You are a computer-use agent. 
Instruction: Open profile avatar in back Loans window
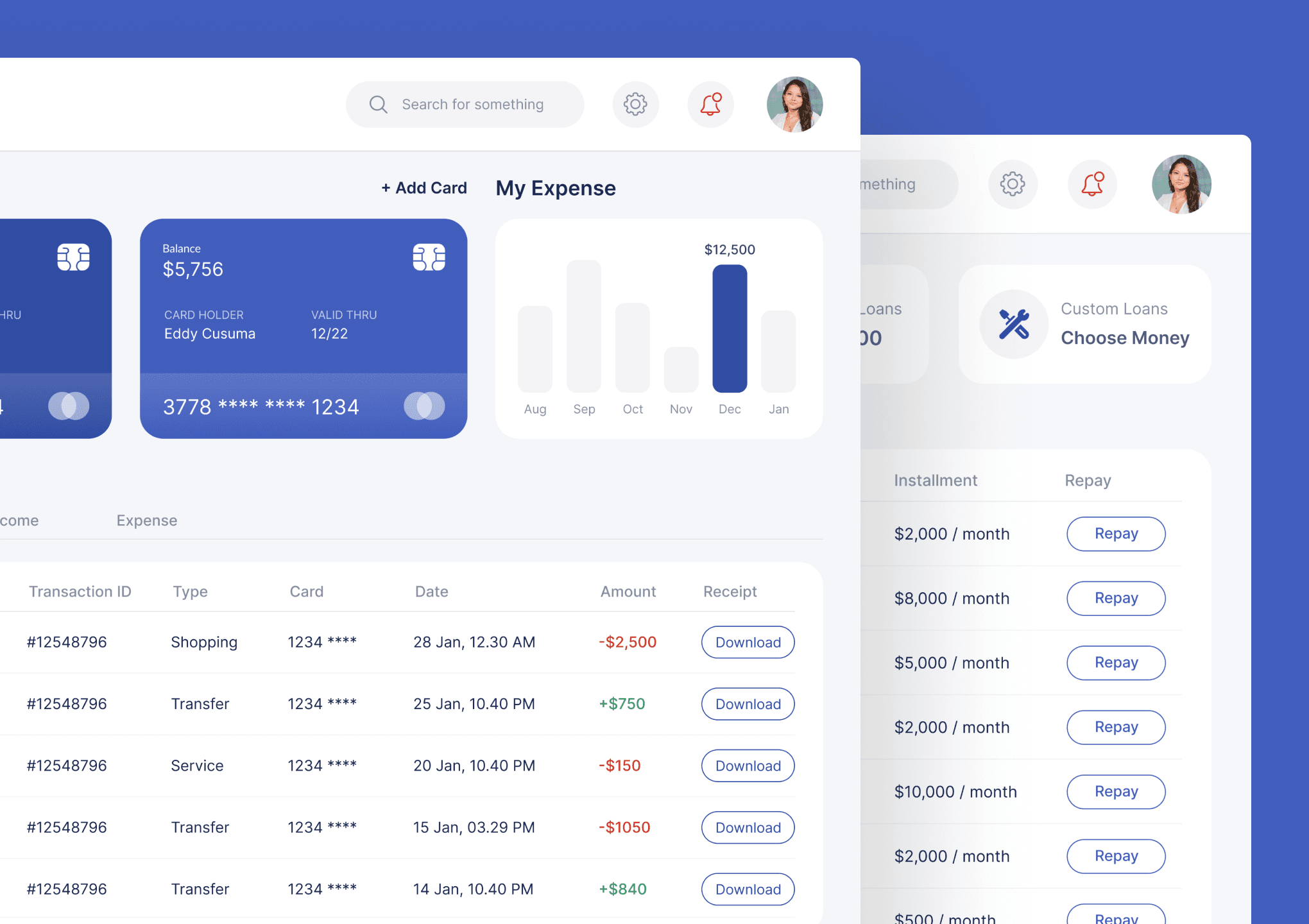point(1181,184)
